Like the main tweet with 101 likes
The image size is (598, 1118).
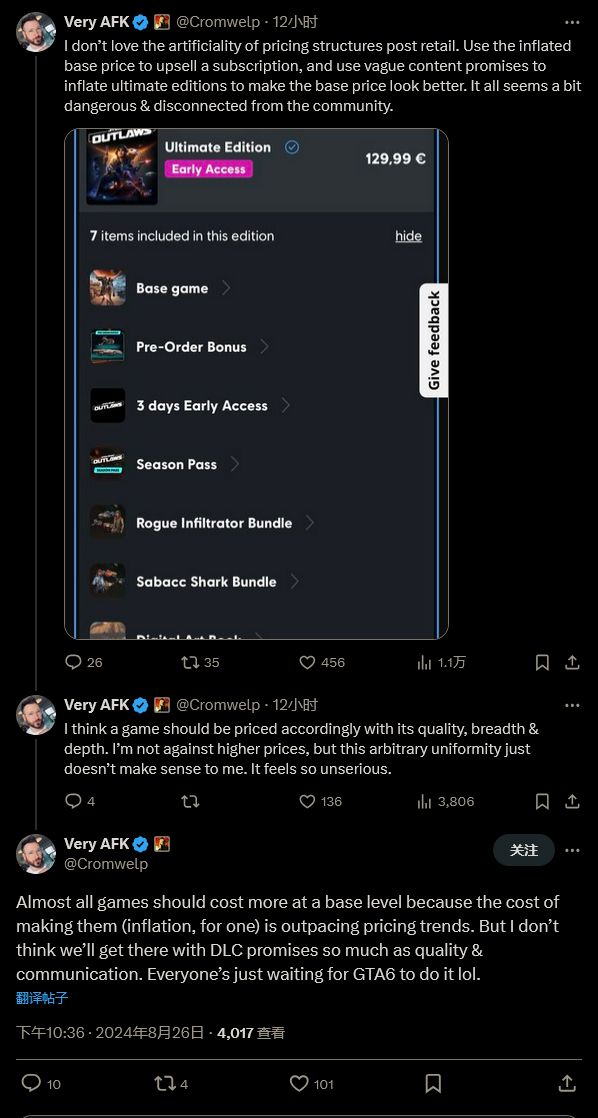312,1084
